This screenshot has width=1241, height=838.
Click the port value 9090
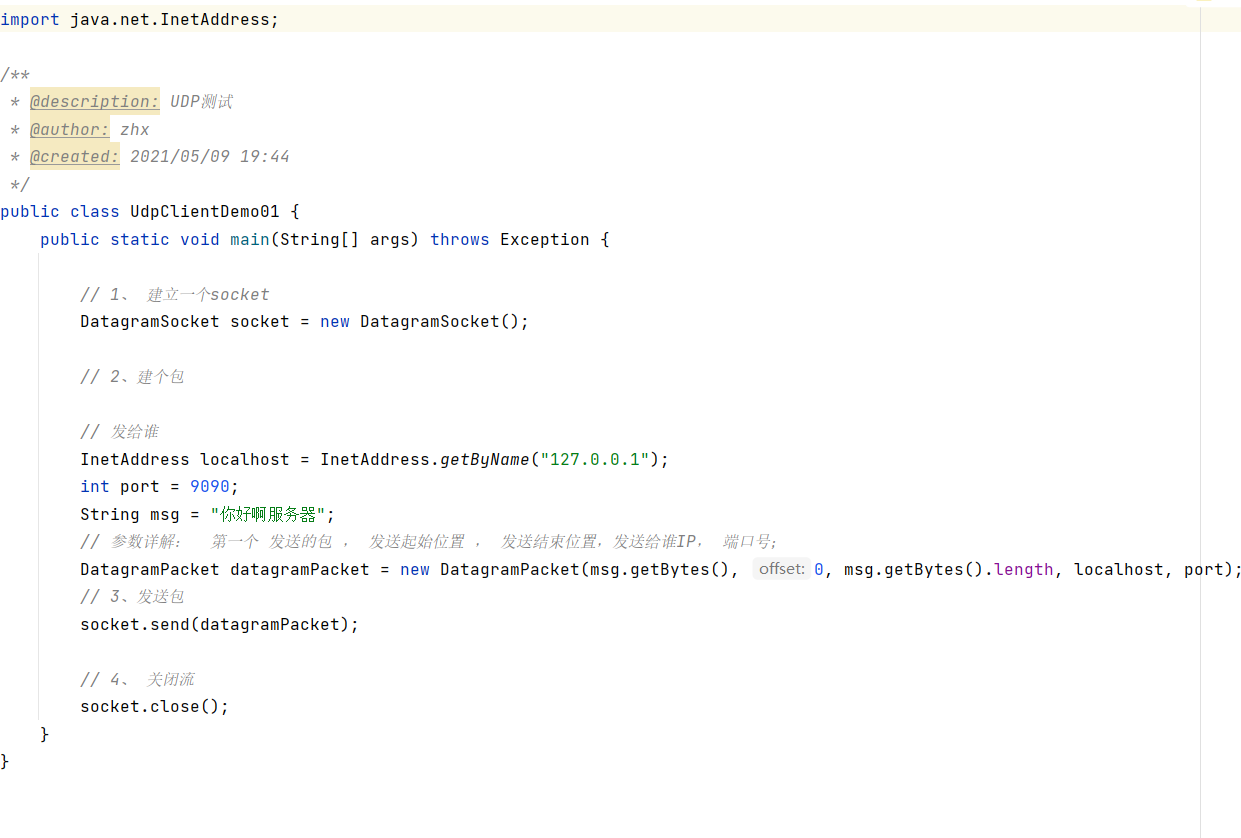[x=210, y=486]
